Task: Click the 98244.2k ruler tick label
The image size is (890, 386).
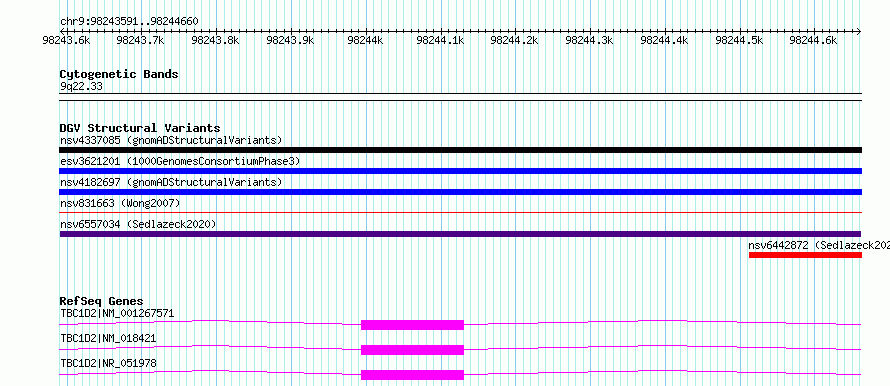Action: point(515,40)
